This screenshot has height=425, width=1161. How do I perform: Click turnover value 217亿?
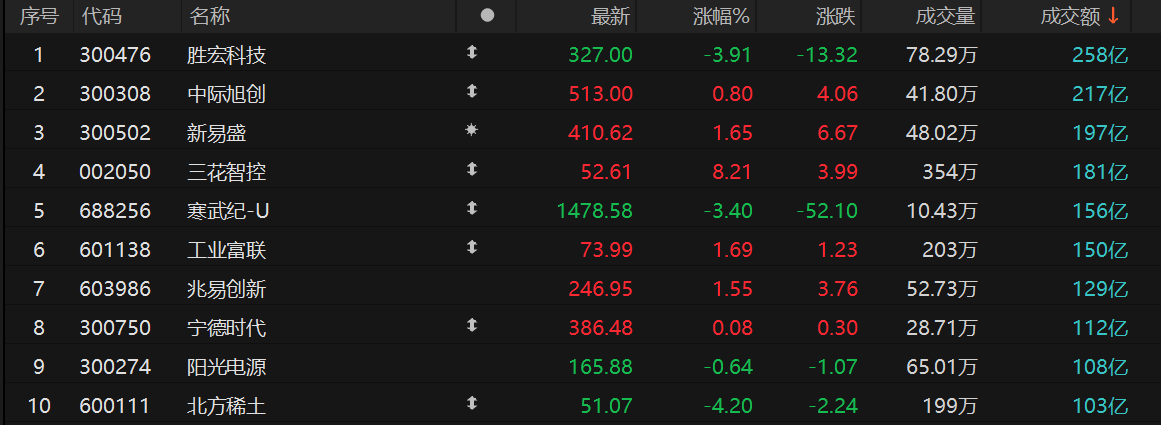click(1100, 94)
